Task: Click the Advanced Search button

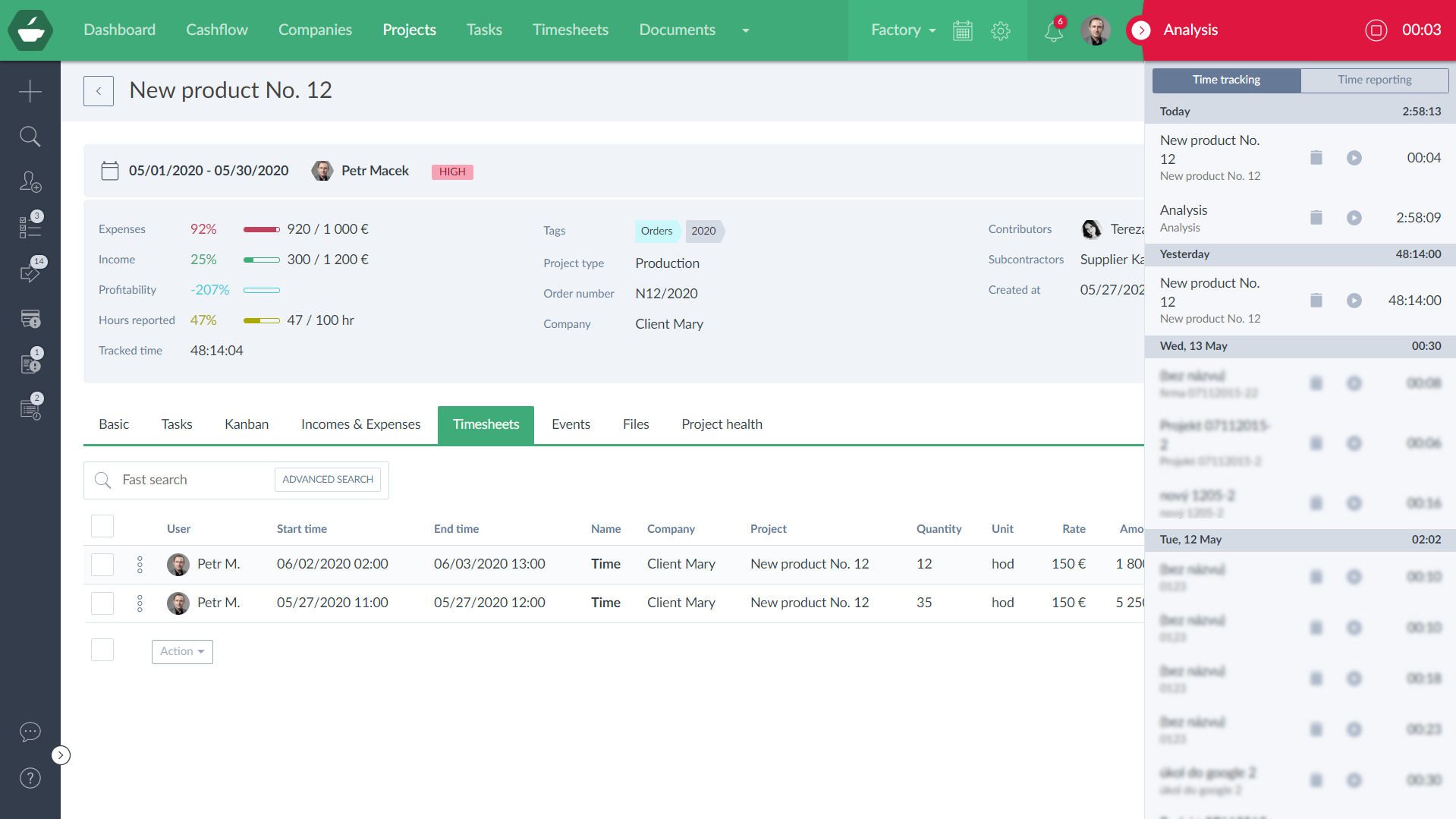Action: [x=328, y=480]
